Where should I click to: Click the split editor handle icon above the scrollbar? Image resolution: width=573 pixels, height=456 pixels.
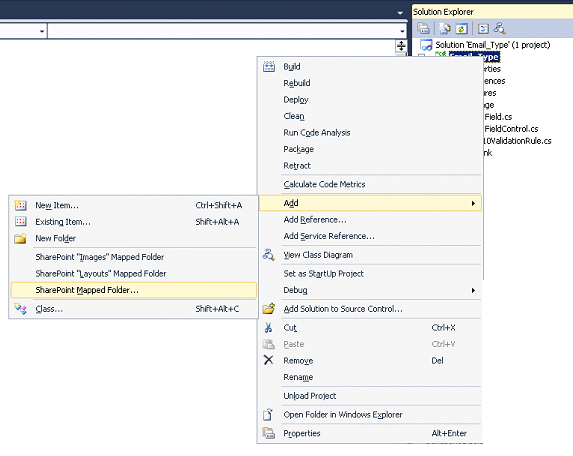coord(401,46)
